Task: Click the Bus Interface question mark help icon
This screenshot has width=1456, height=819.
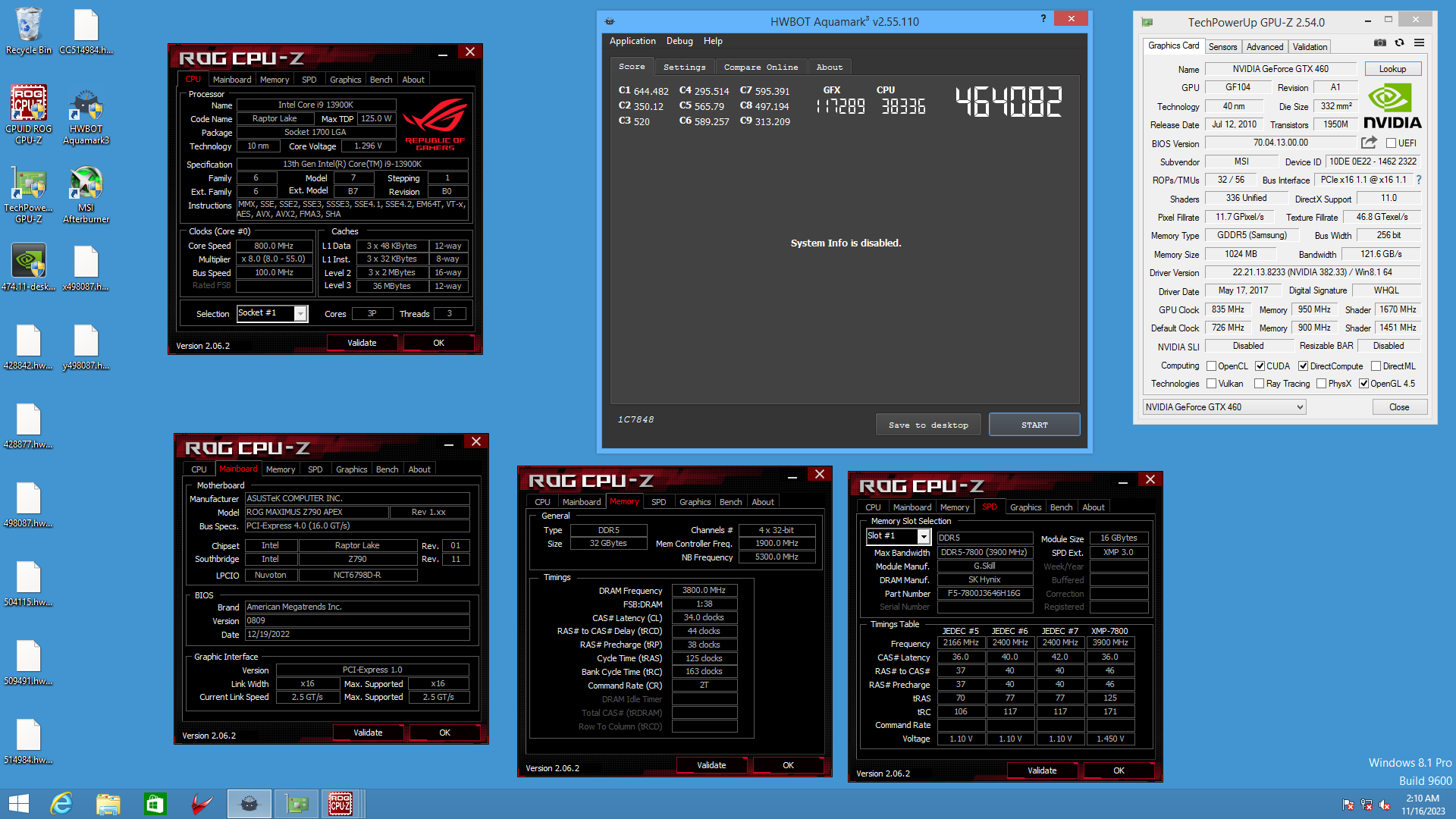Action: click(1419, 180)
